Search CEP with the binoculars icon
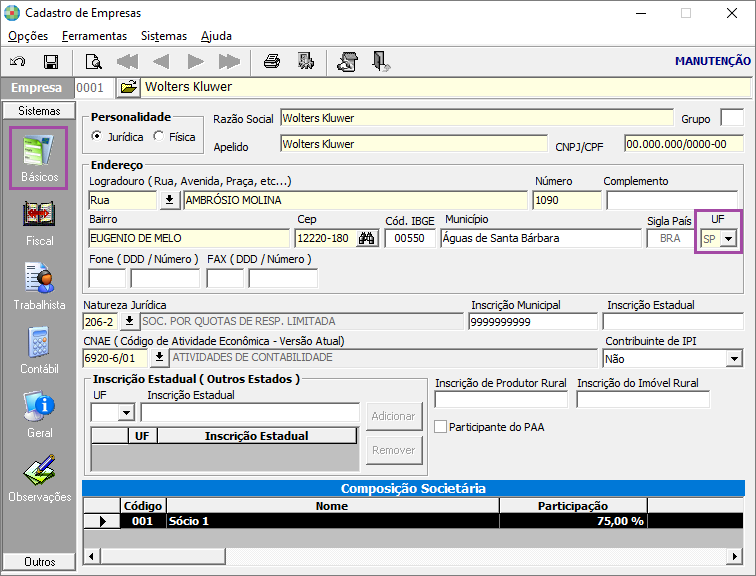The image size is (756, 576). pos(366,238)
